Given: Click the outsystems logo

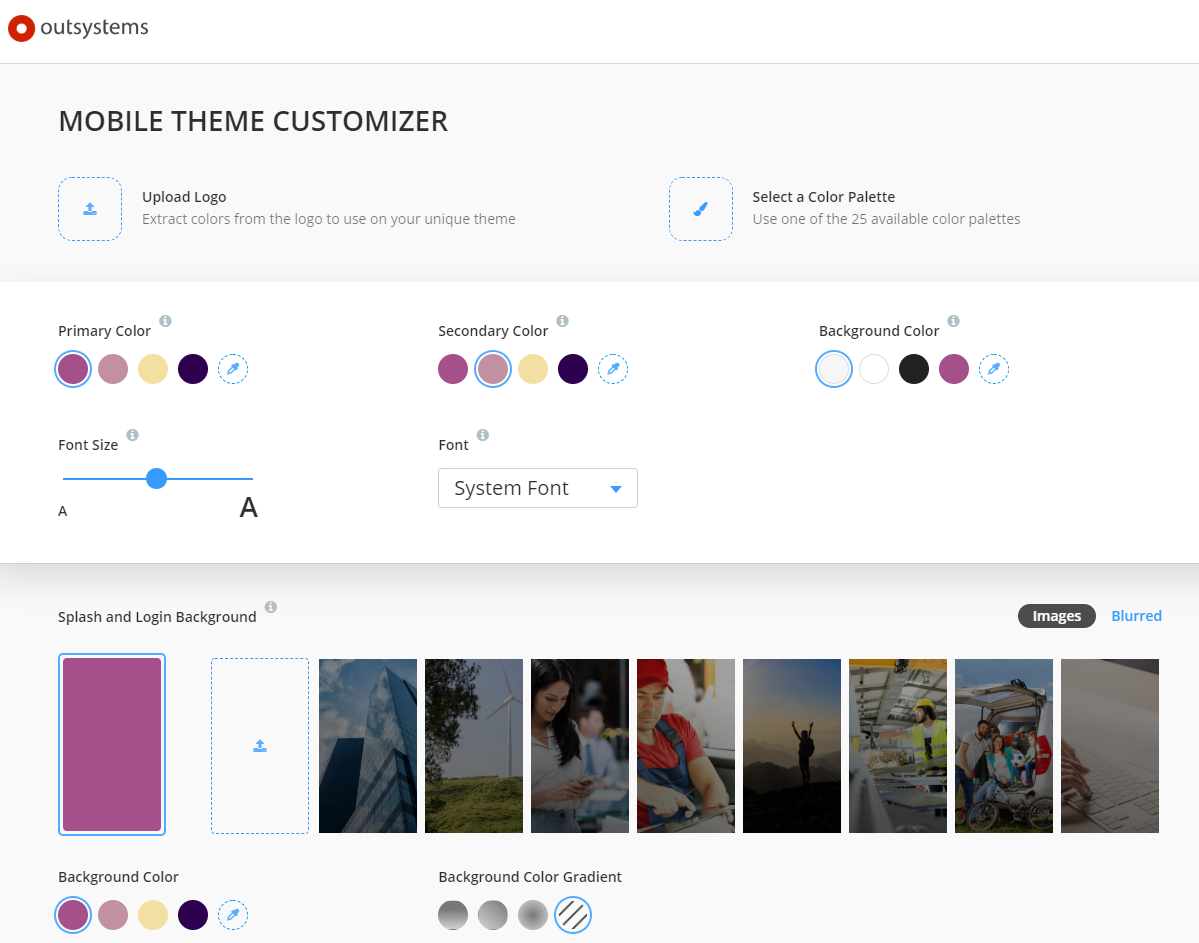Looking at the screenshot, I should pyautogui.click(x=77, y=28).
